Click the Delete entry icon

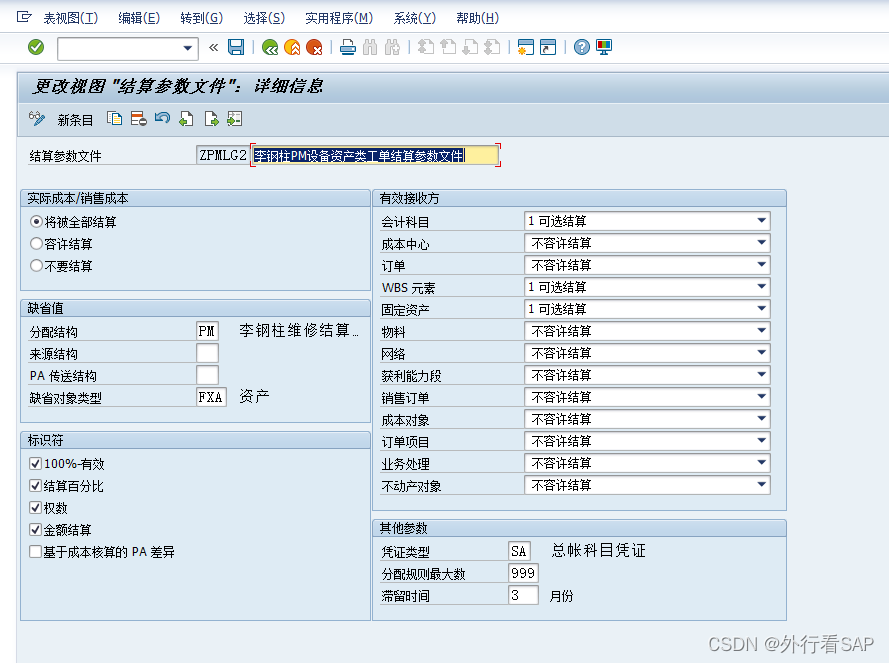(138, 119)
